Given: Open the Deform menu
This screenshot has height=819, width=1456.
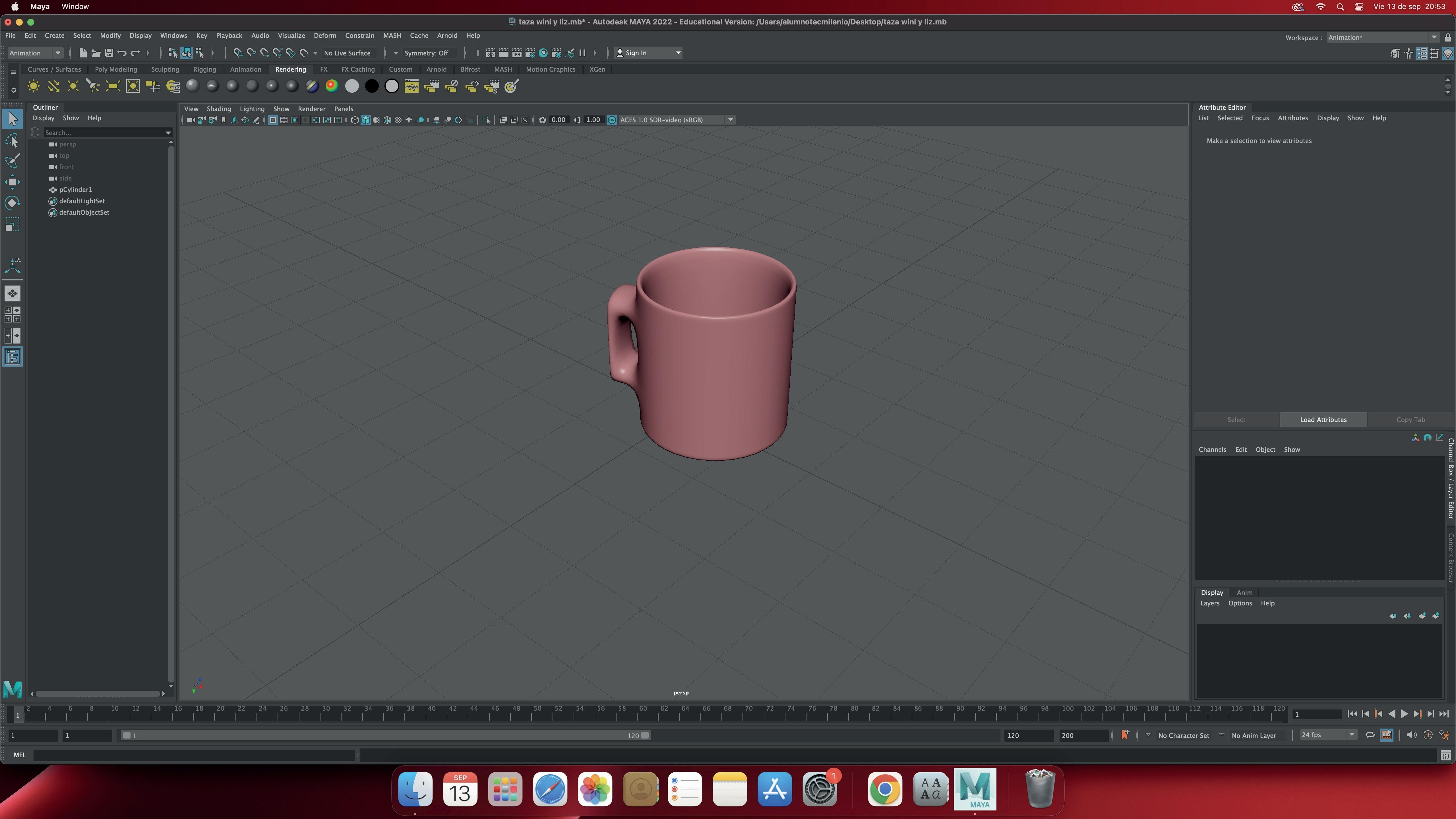Looking at the screenshot, I should coord(324,36).
